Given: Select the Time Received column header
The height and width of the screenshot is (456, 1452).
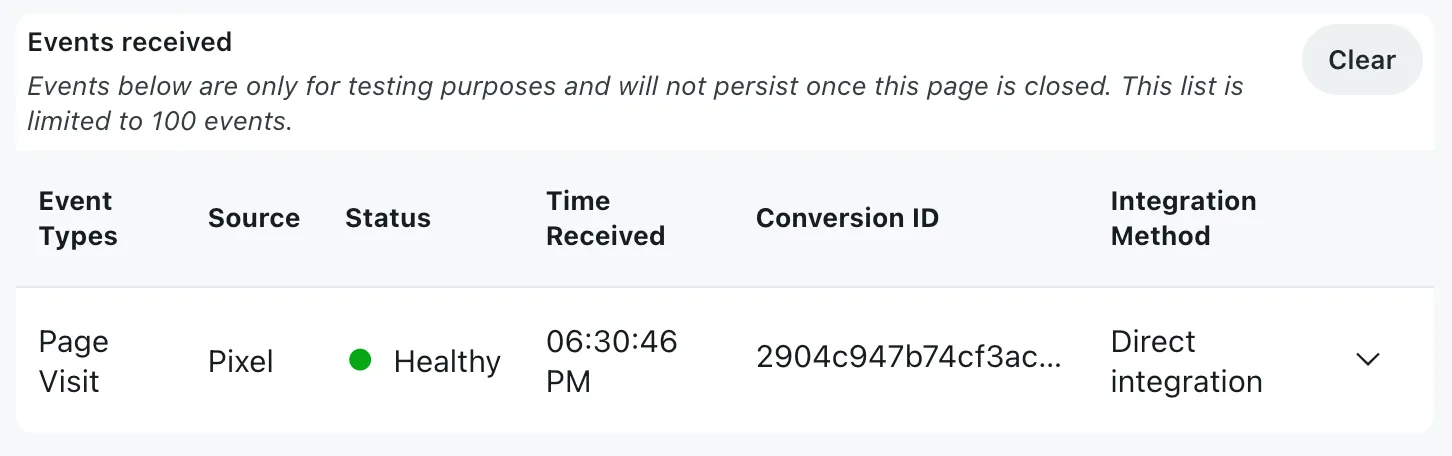Looking at the screenshot, I should tap(605, 219).
